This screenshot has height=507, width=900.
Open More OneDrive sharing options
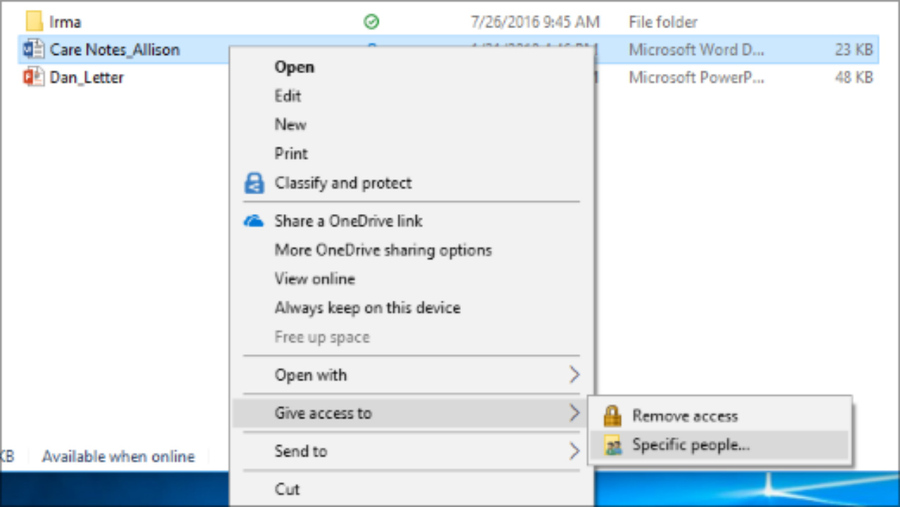pyautogui.click(x=383, y=250)
